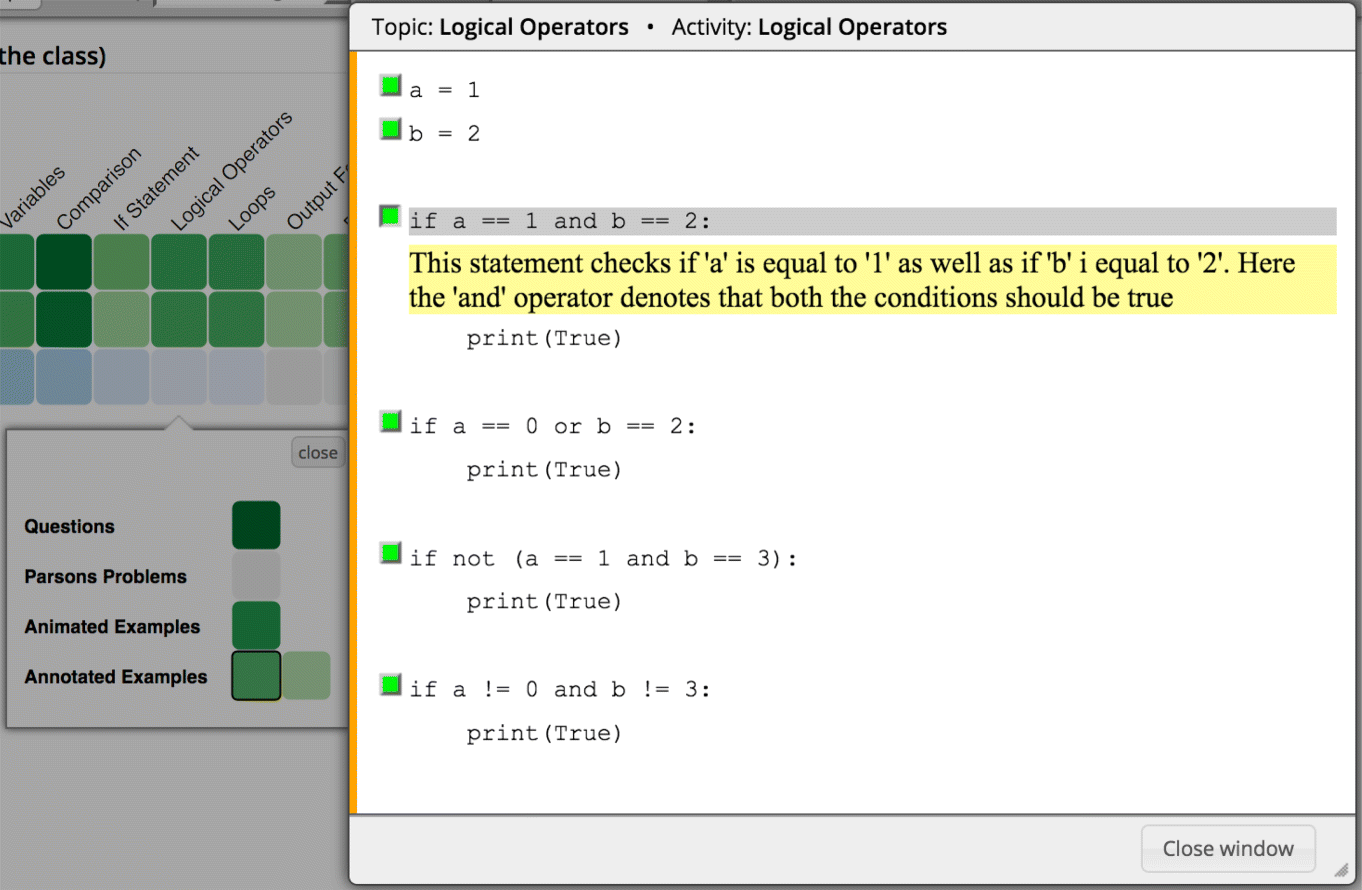Click the 'Variables' column header

point(33,197)
